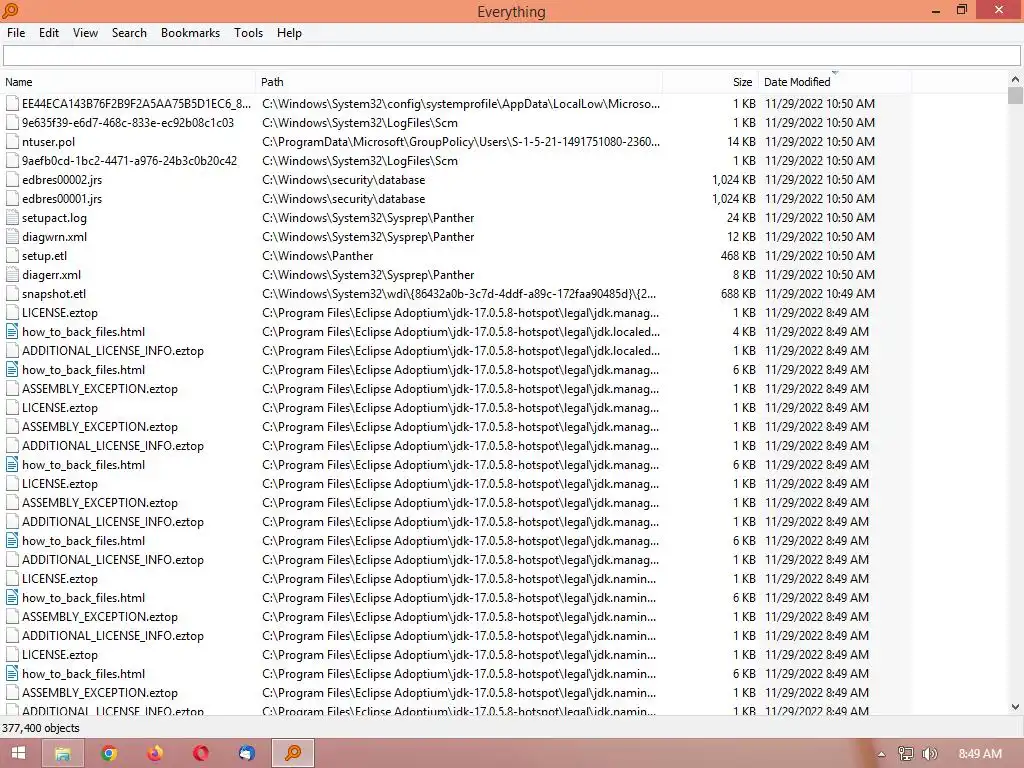Click file icon for snapshot.etl

point(12,293)
